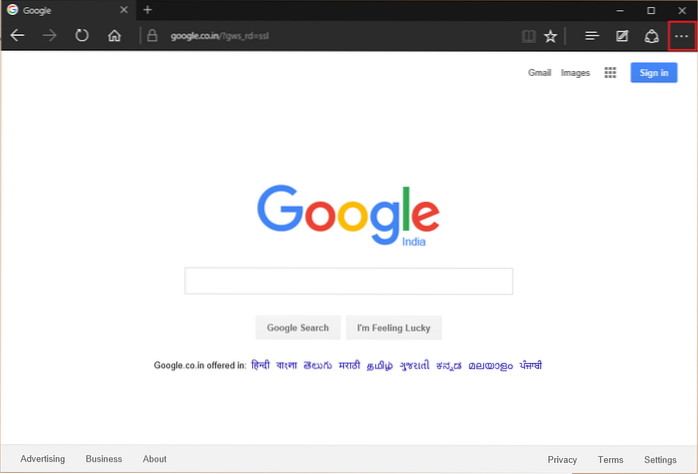The height and width of the screenshot is (474, 698).
Task: Click the Google Search button
Action: coord(298,328)
